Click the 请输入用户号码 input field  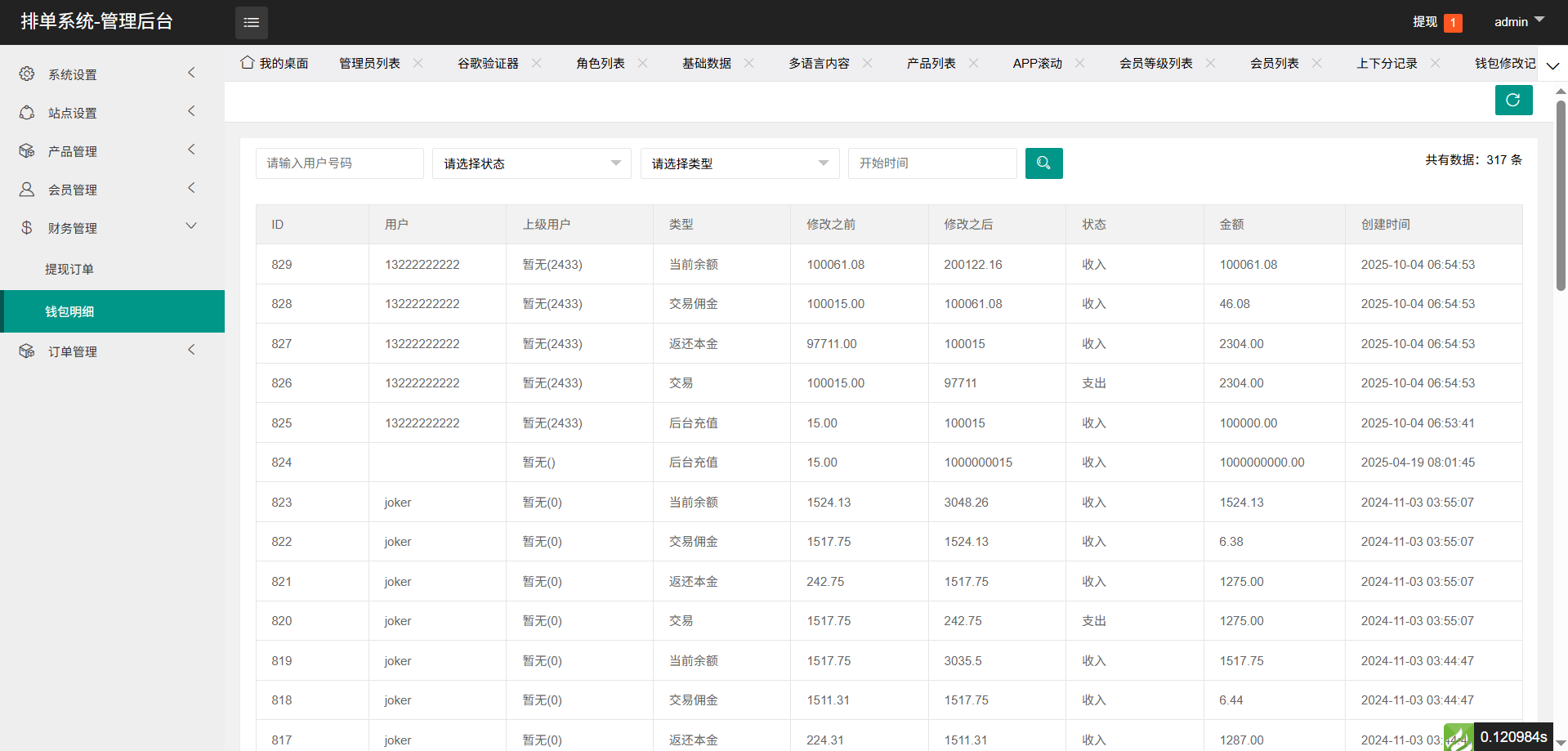click(339, 163)
